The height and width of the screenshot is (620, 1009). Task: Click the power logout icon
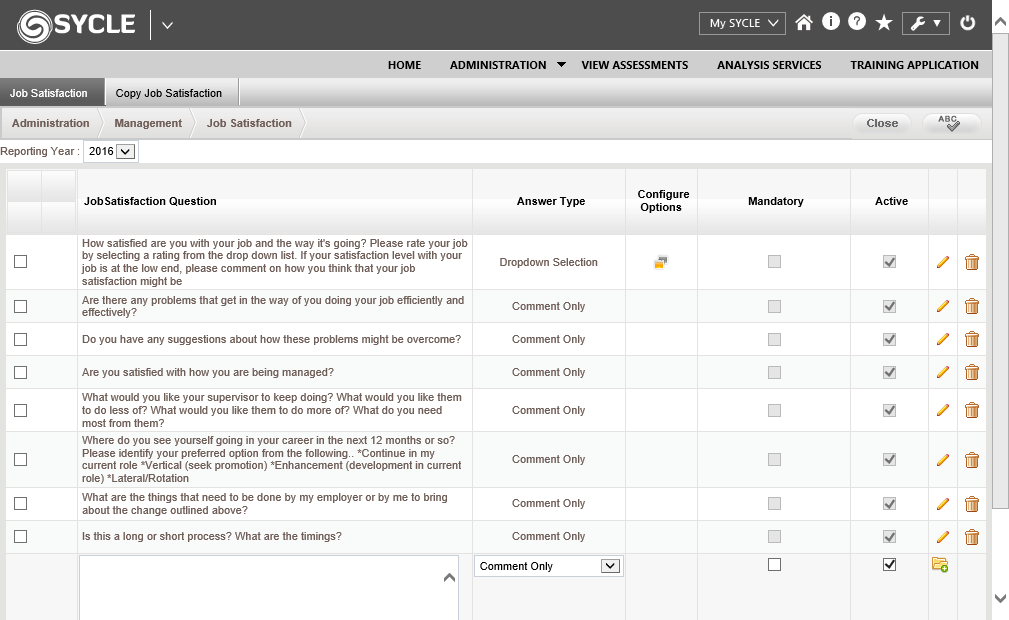[966, 23]
